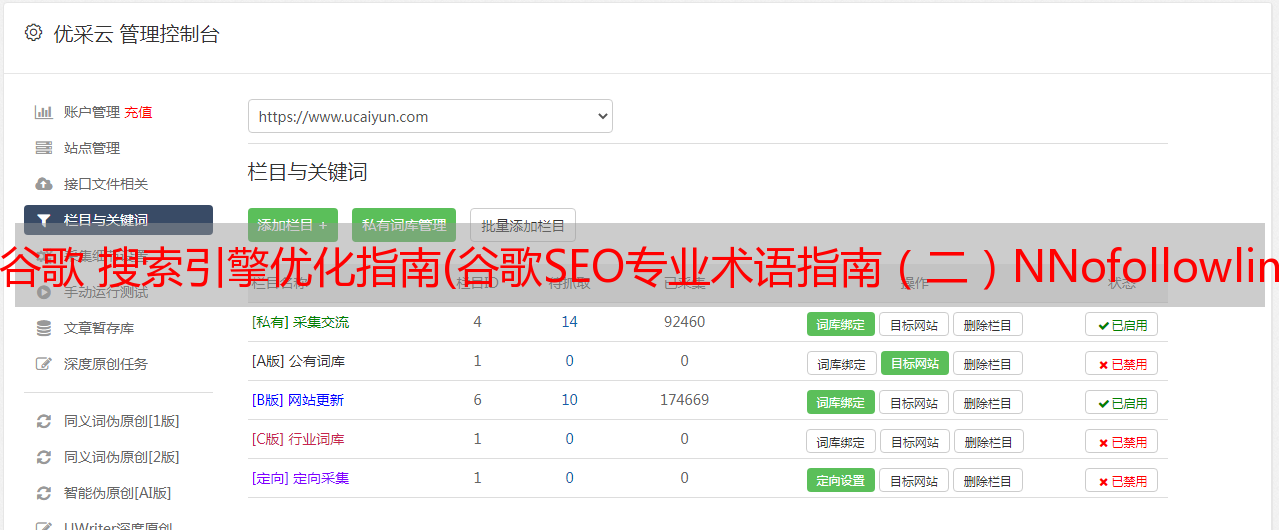
Task: Click the bar chart icon for 账户管理
Action: tap(44, 112)
